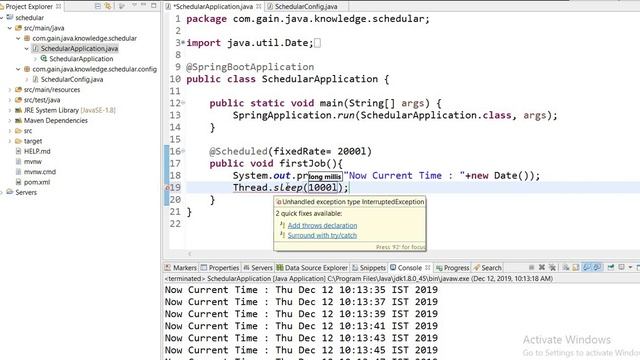Select the Servers project
The width and height of the screenshot is (640, 360).
26,192
